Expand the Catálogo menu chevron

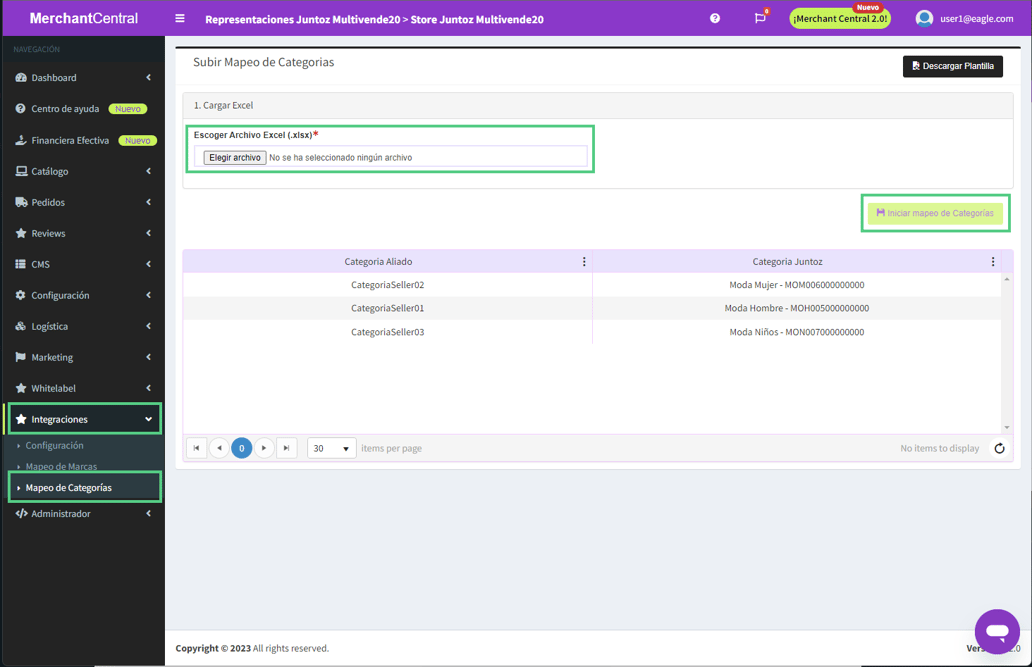pyautogui.click(x=148, y=171)
